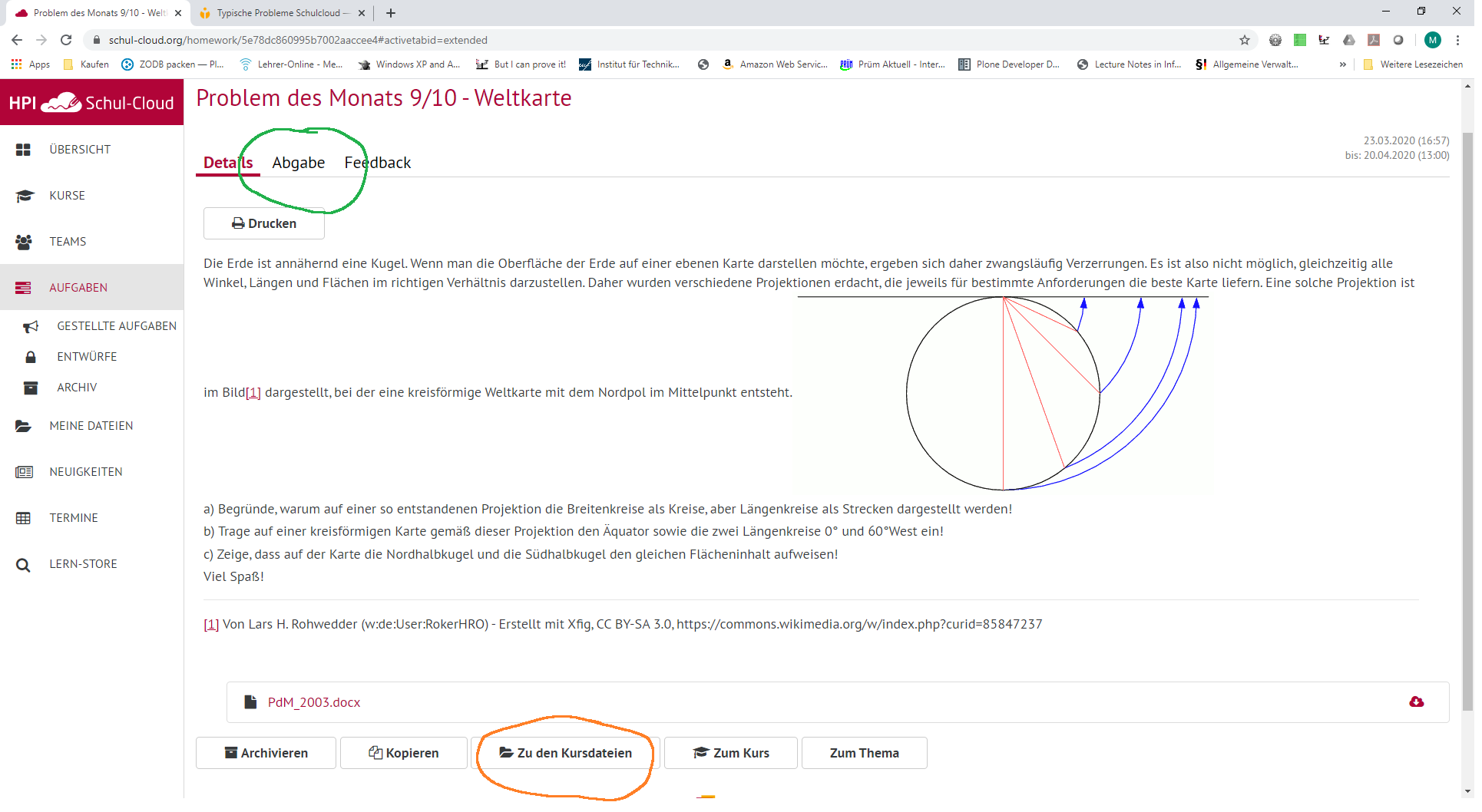The image size is (1482, 812).
Task: Reload the page using the refresh icon
Action: (67, 41)
